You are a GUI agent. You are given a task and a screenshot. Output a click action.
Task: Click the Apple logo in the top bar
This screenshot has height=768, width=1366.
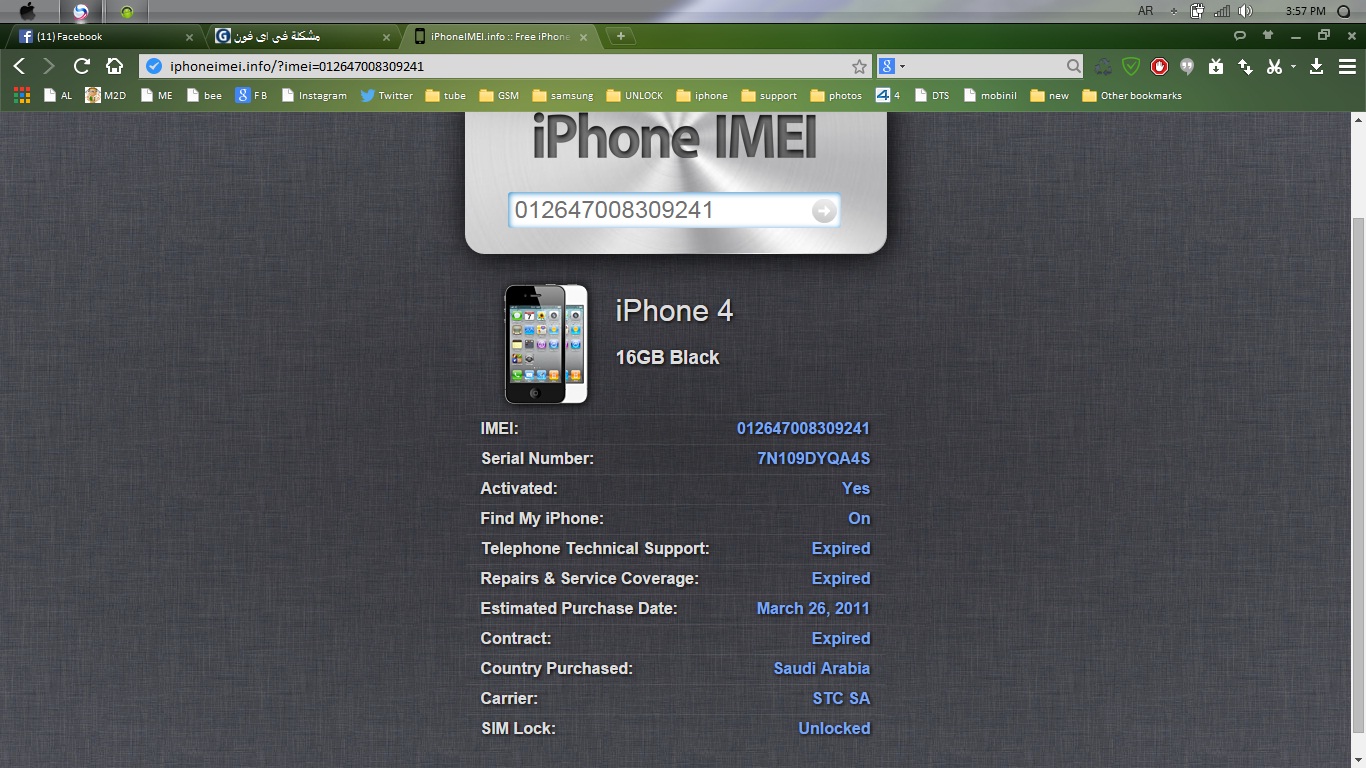(x=27, y=11)
